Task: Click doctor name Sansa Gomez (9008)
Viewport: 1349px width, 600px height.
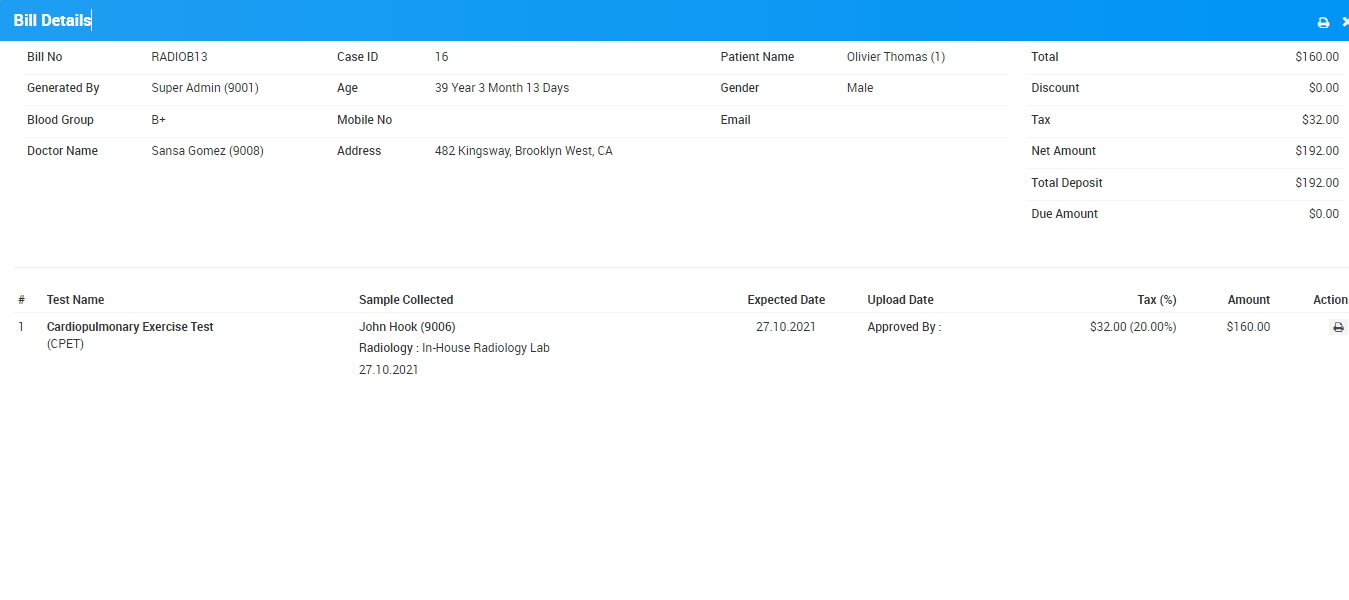Action: (207, 151)
